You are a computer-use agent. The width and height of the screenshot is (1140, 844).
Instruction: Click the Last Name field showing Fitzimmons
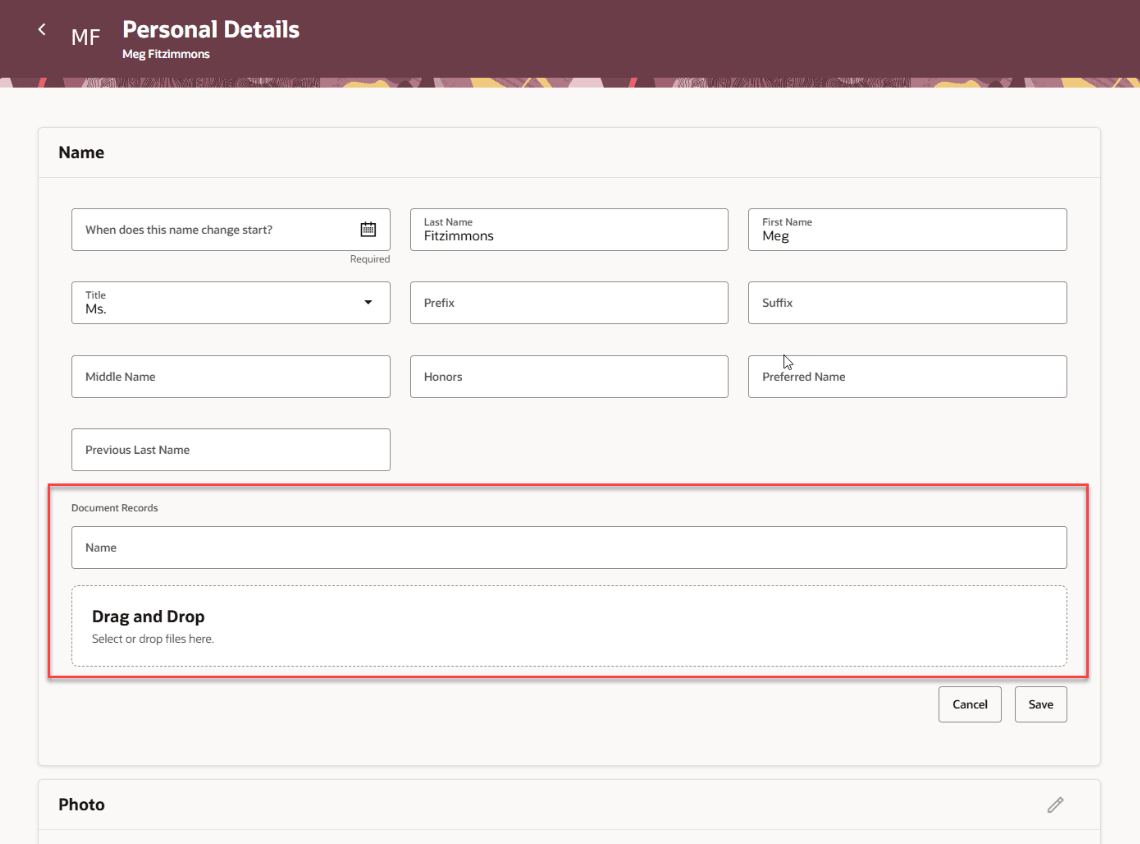(569, 234)
